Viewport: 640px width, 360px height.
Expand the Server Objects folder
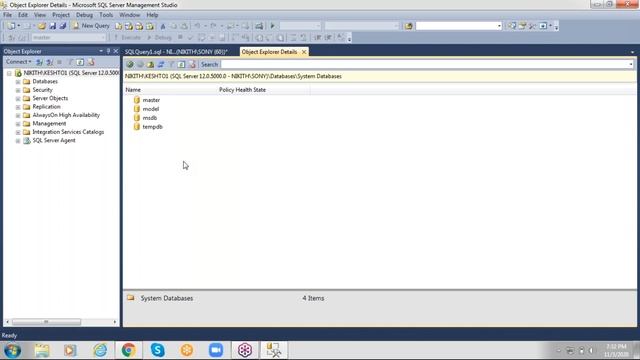pyautogui.click(x=18, y=98)
